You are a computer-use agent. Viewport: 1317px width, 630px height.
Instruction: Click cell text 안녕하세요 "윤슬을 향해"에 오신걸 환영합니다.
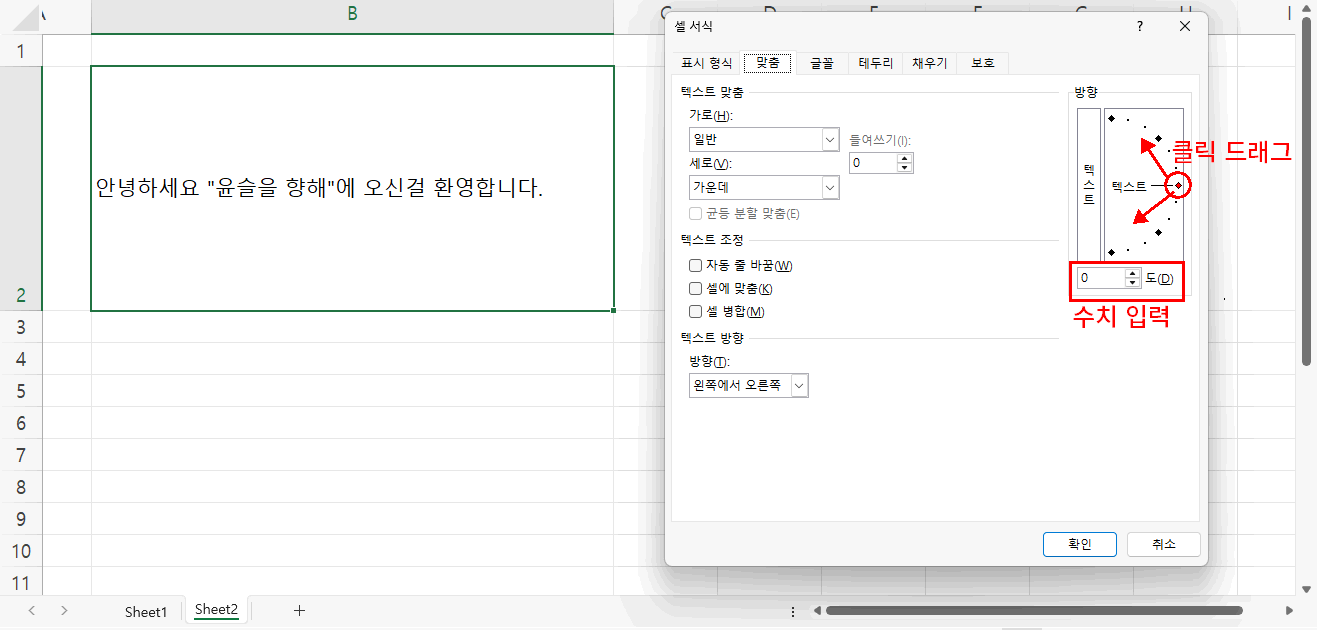click(x=319, y=188)
